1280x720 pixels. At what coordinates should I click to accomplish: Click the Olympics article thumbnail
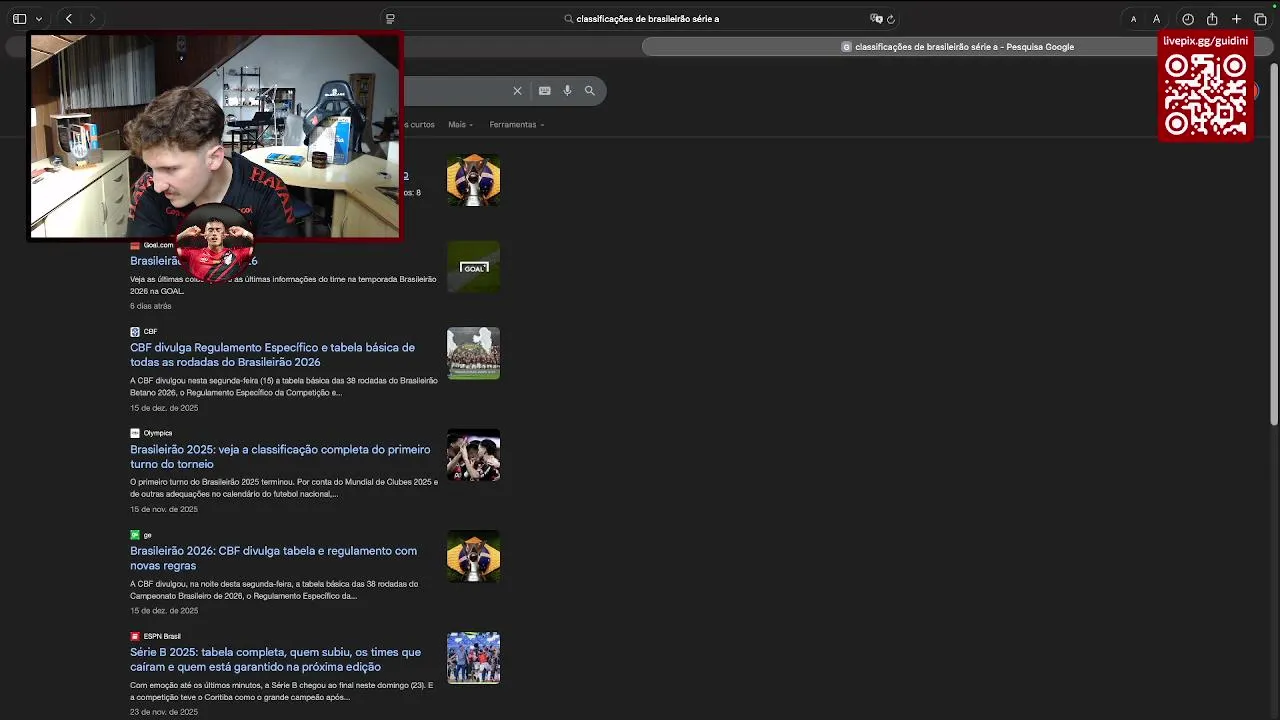click(473, 455)
